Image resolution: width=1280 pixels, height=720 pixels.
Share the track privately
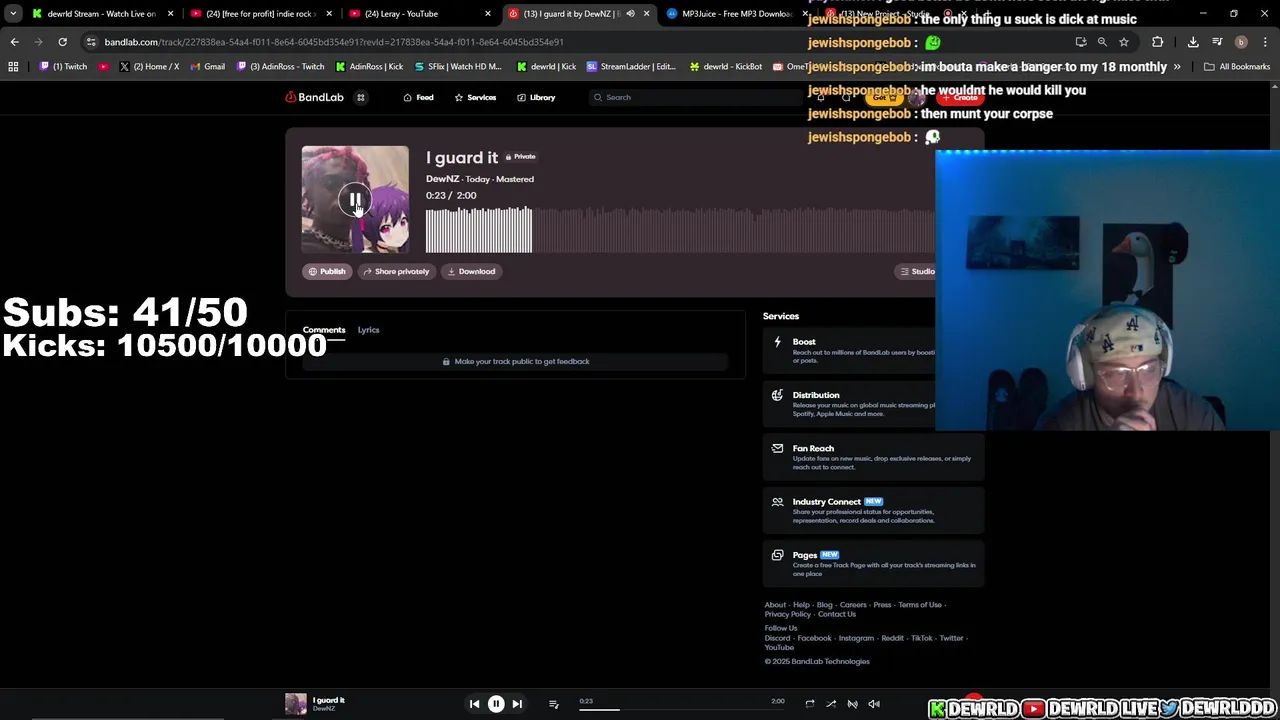(396, 271)
